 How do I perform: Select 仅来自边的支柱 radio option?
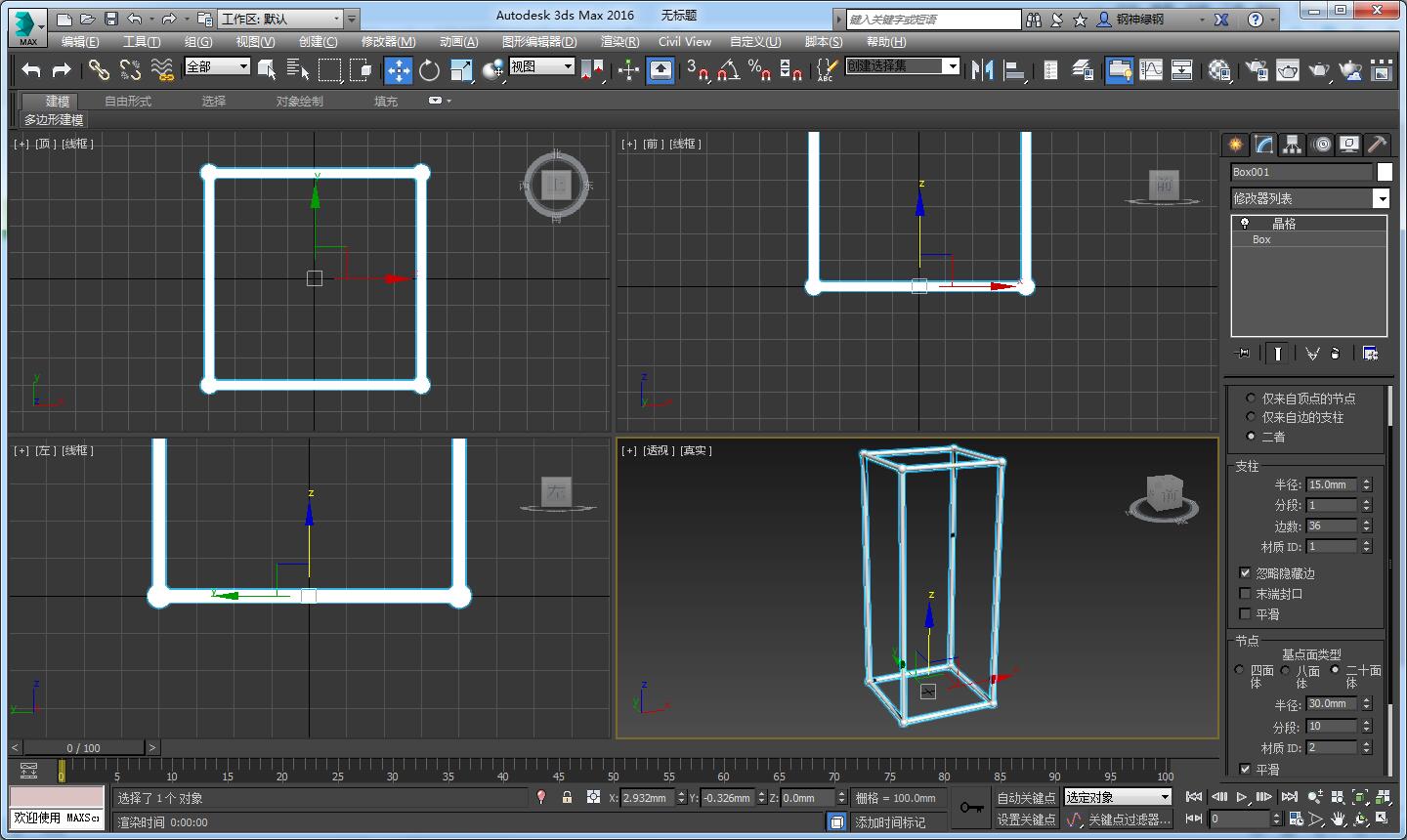1251,417
